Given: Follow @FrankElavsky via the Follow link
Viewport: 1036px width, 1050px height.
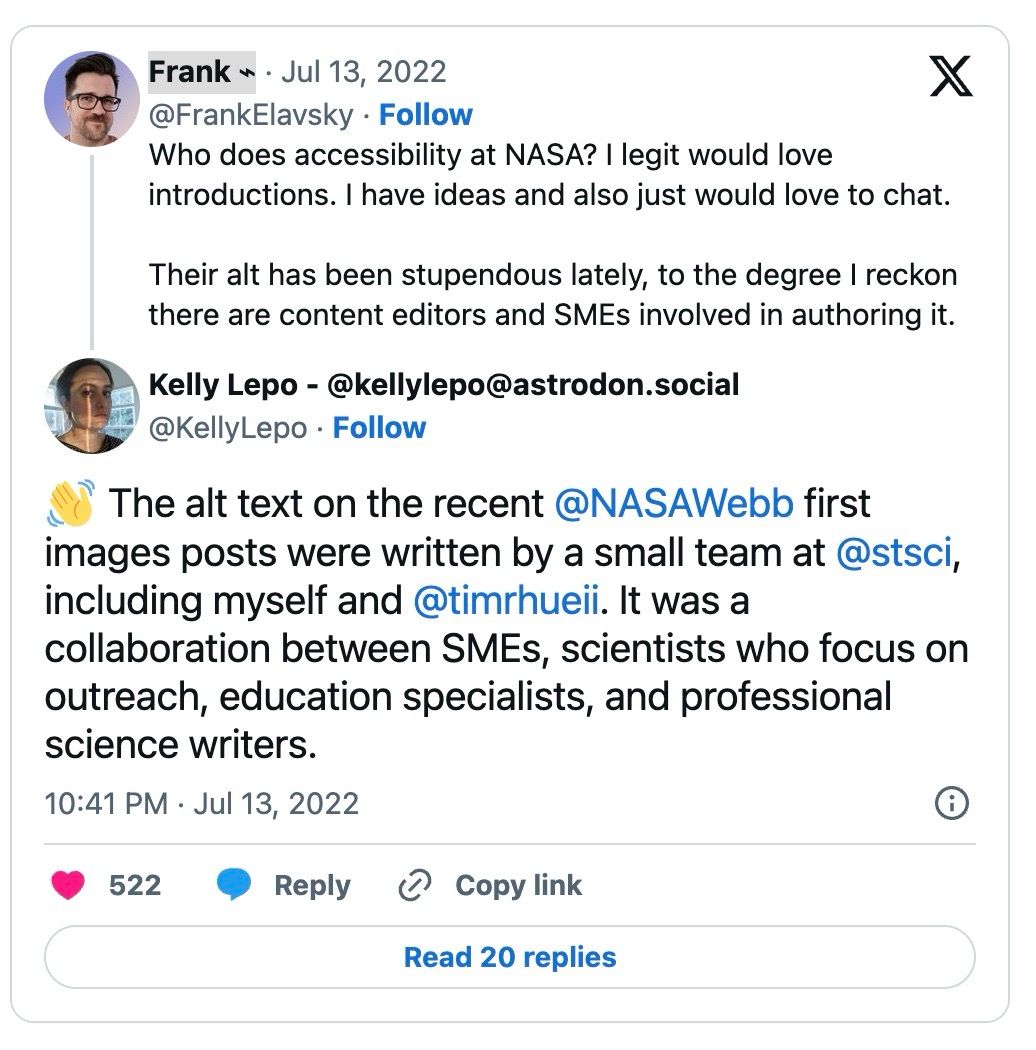Looking at the screenshot, I should tap(428, 115).
